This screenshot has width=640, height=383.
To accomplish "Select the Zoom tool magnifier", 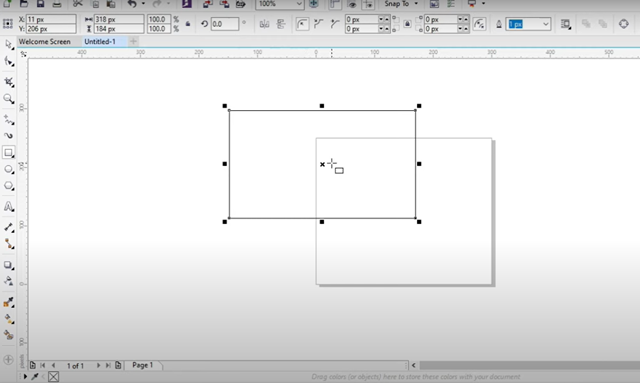I will 8,98.
